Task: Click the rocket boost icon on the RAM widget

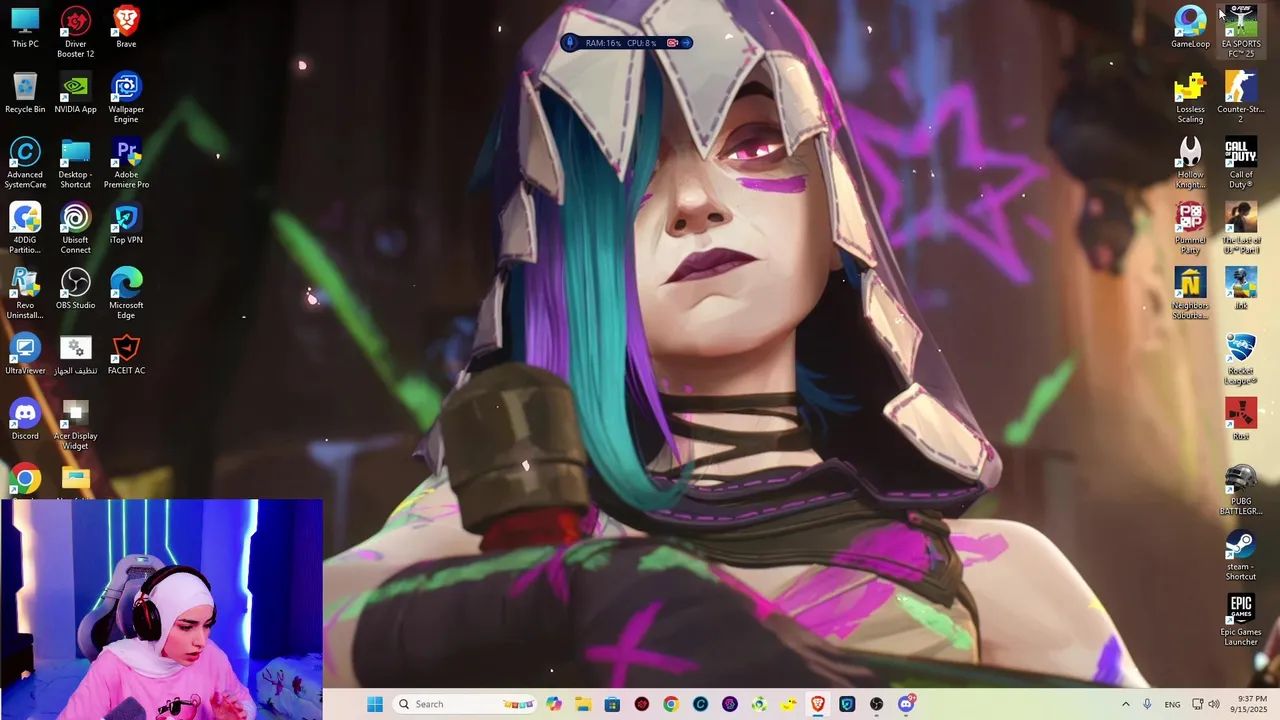Action: pos(571,43)
